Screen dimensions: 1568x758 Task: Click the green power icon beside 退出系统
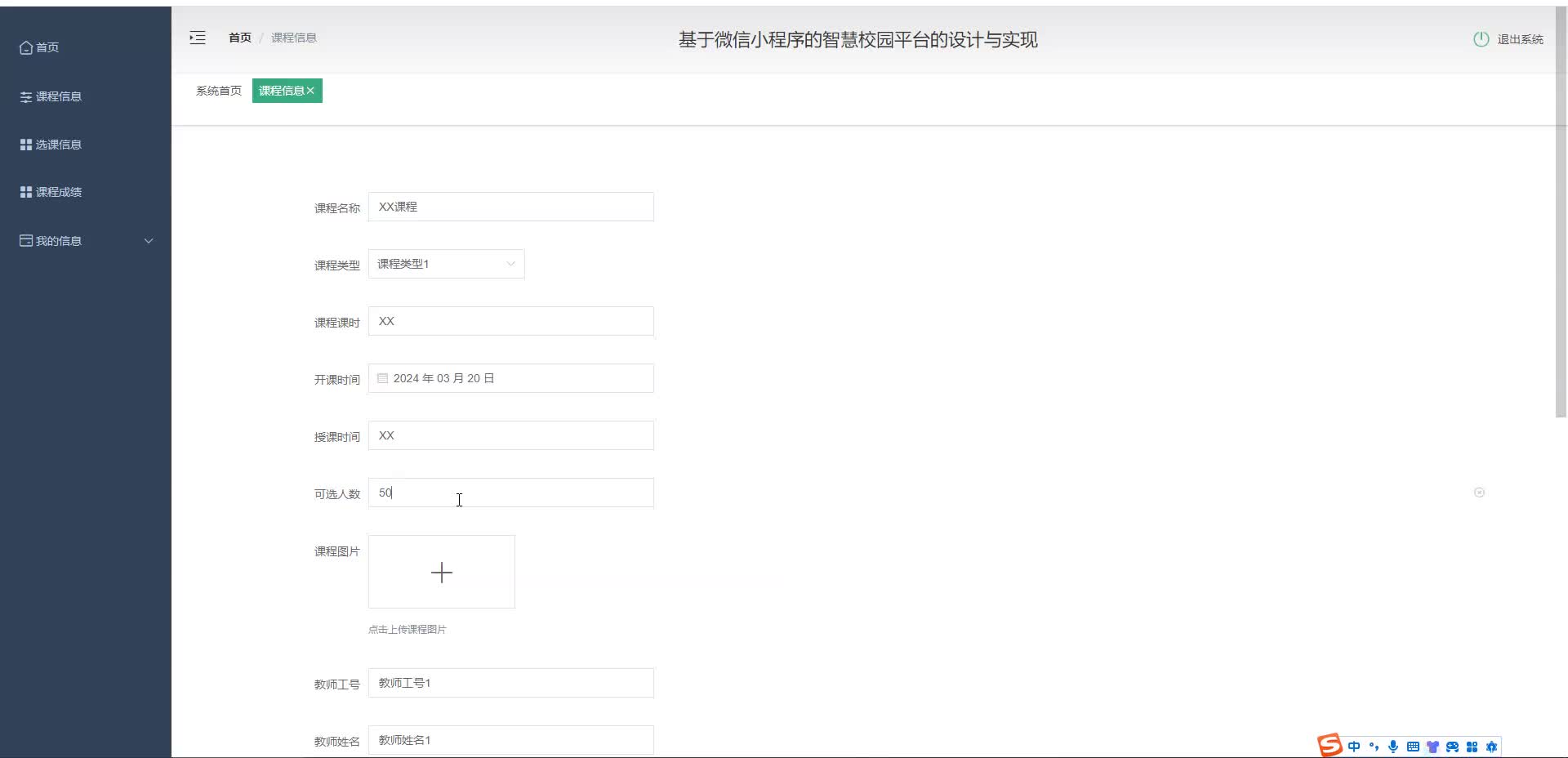1481,39
